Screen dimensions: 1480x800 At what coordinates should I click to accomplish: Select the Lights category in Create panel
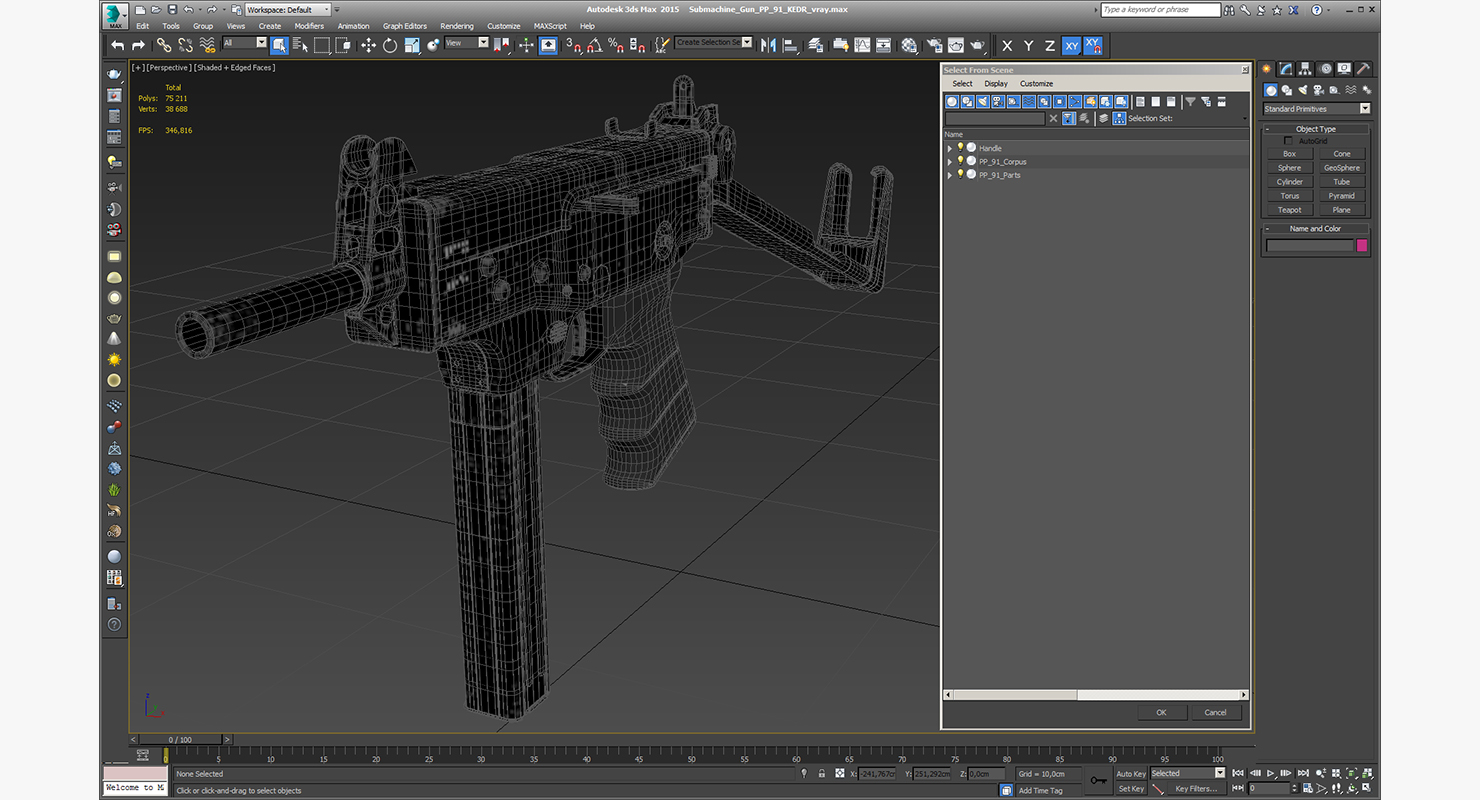pyautogui.click(x=1303, y=90)
